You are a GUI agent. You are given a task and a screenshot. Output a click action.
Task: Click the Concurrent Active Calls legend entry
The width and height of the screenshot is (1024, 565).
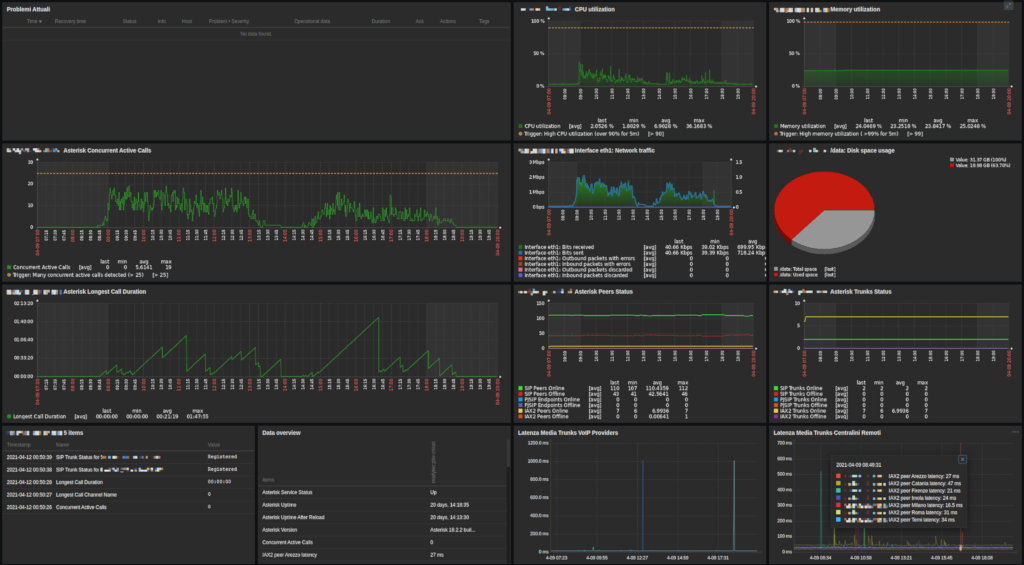click(x=42, y=267)
